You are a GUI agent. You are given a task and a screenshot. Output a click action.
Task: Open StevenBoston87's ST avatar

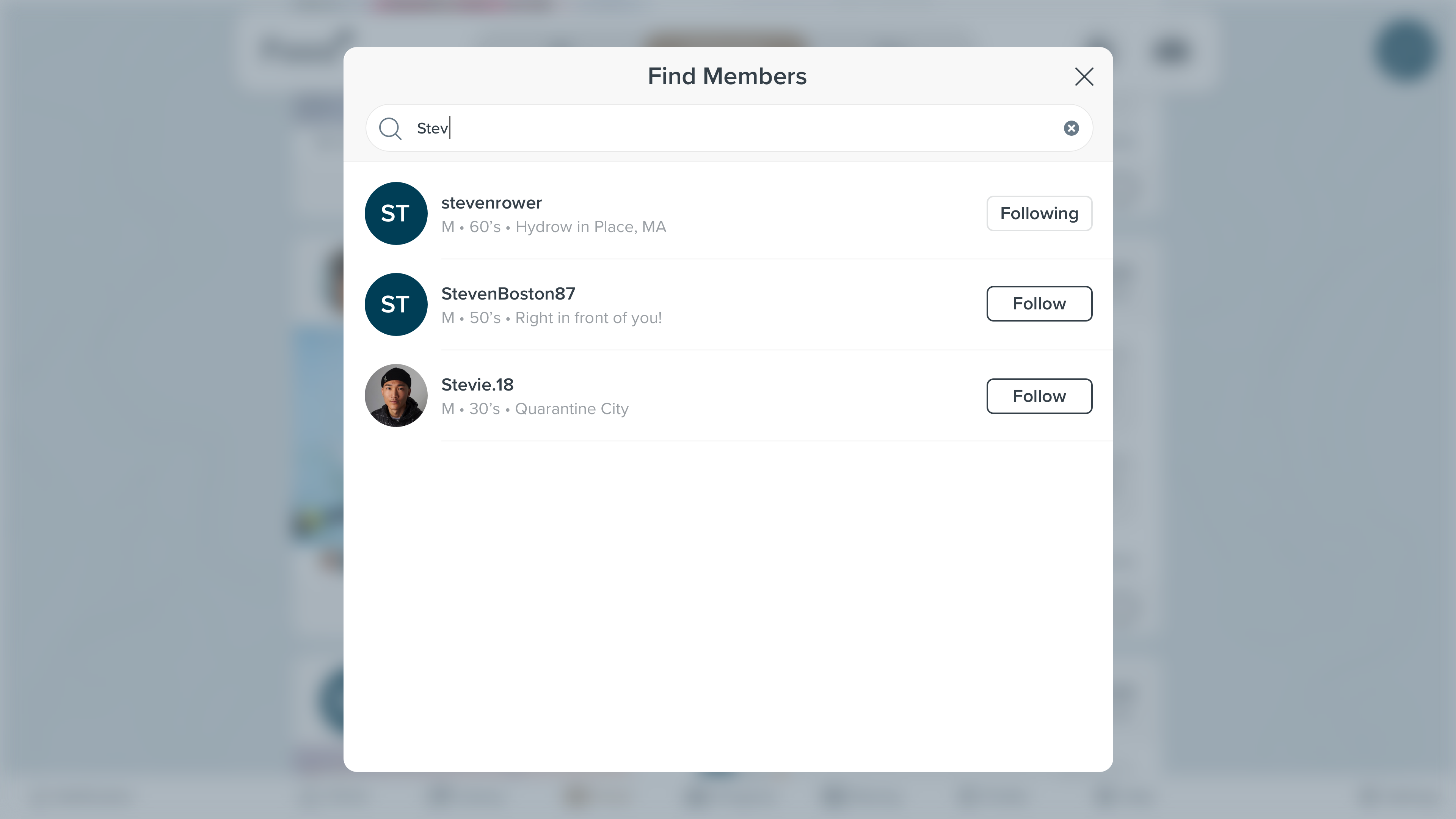coord(395,304)
